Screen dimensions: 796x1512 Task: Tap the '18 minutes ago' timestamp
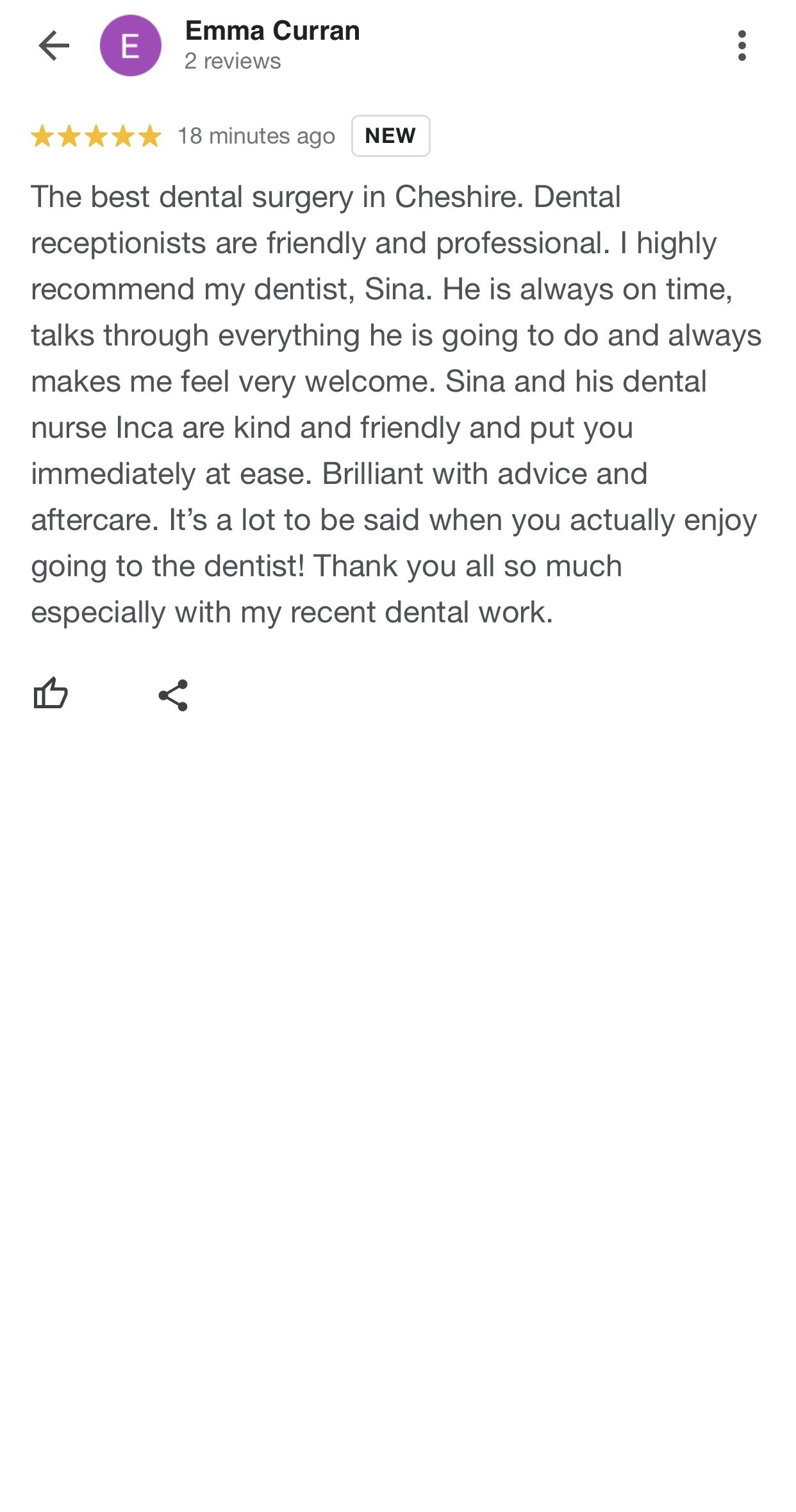tap(256, 137)
